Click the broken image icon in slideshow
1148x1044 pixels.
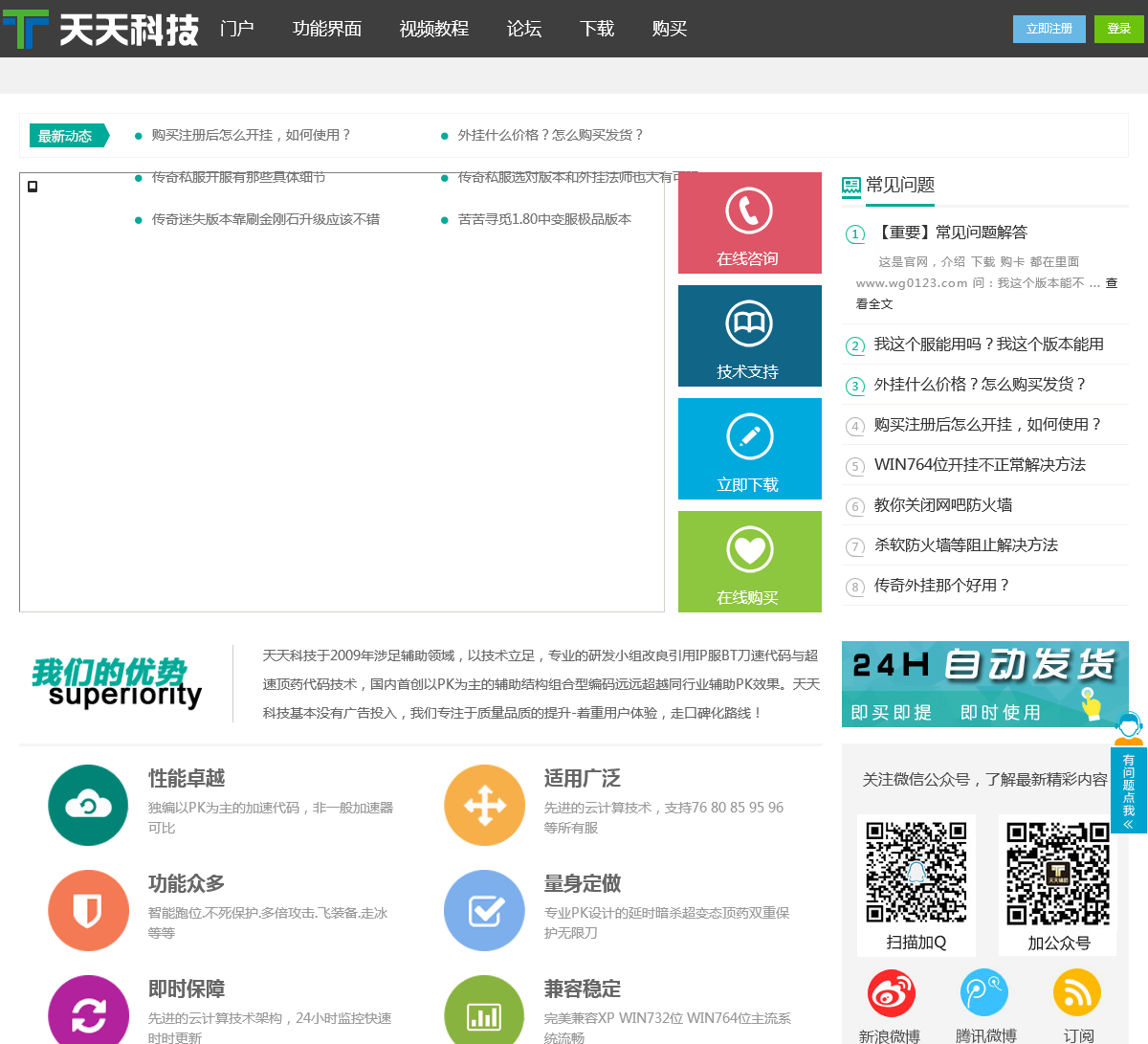click(x=33, y=187)
